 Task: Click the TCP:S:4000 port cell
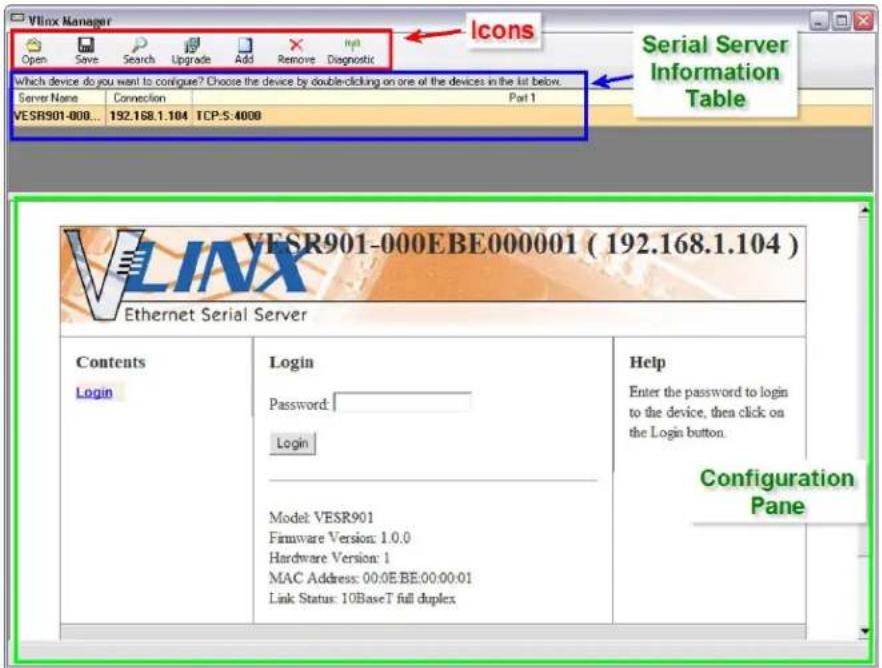(228, 116)
